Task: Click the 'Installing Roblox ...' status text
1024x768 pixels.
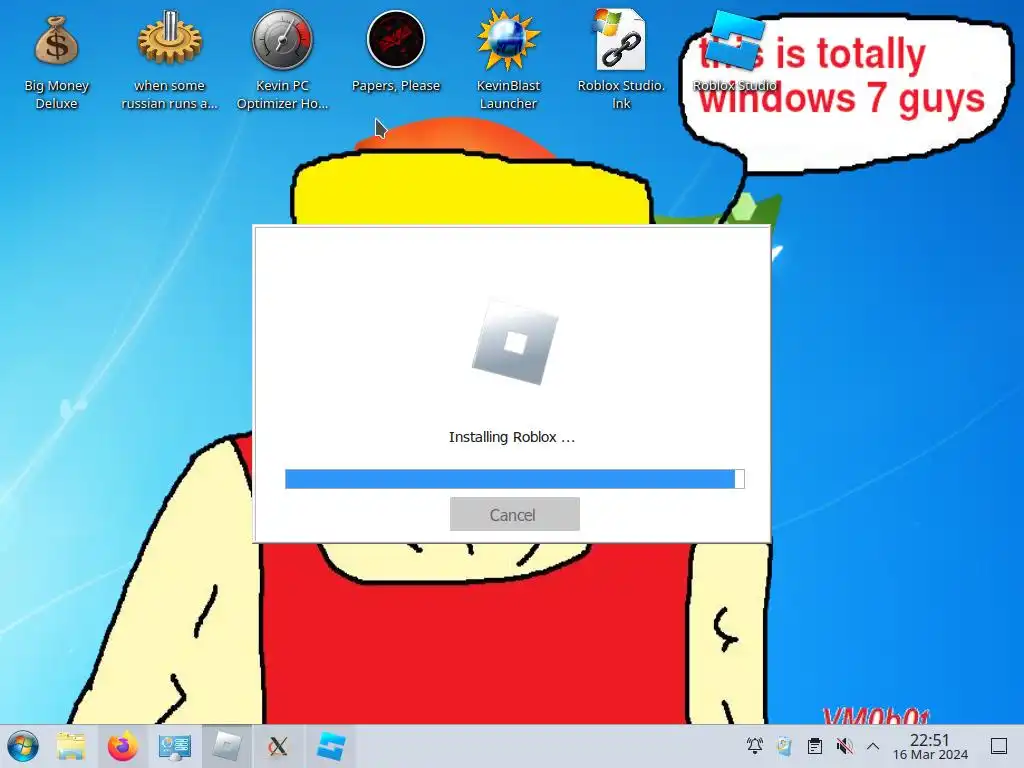Action: [x=512, y=437]
